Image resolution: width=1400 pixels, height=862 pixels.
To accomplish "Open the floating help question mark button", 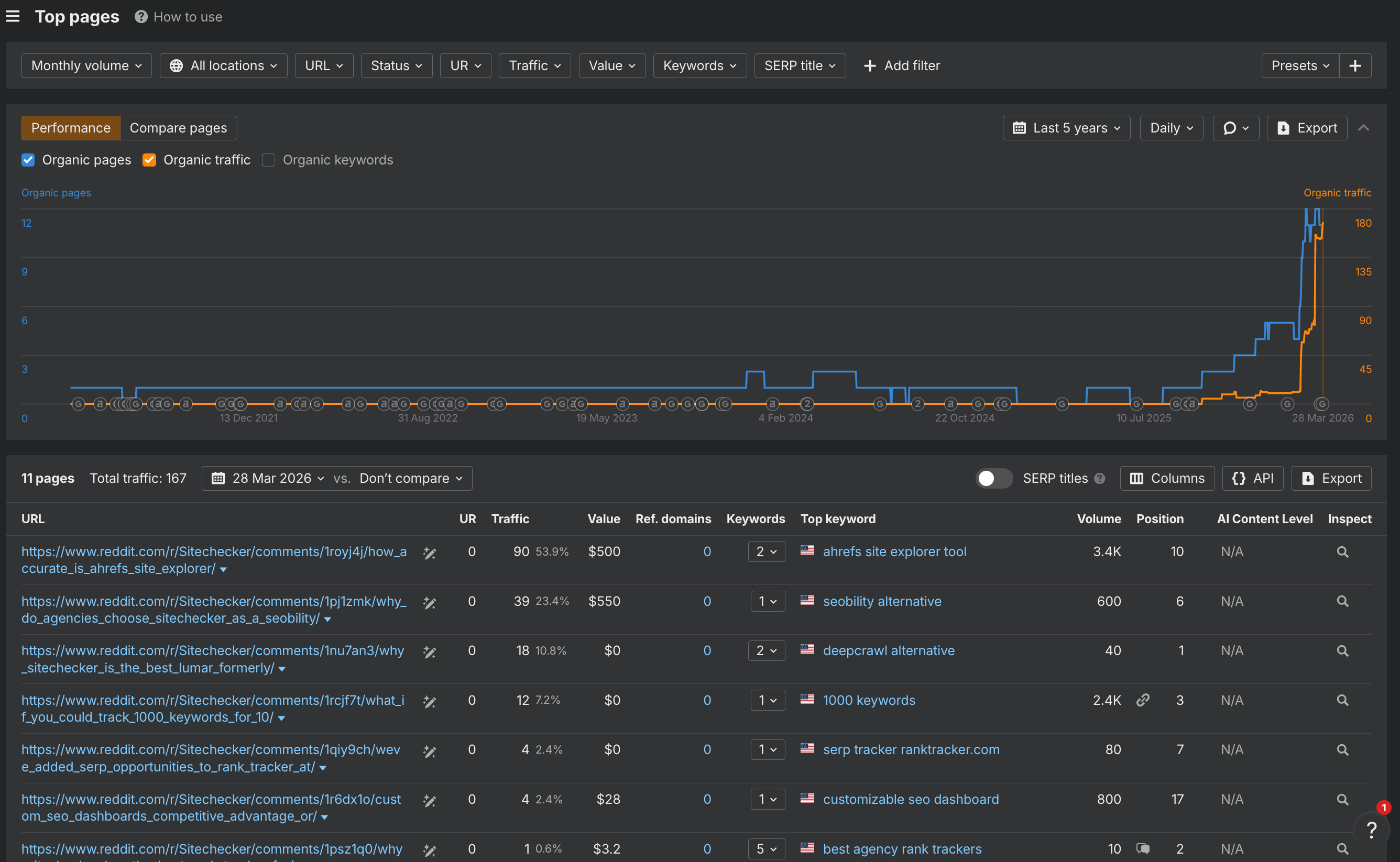I will (1372, 830).
